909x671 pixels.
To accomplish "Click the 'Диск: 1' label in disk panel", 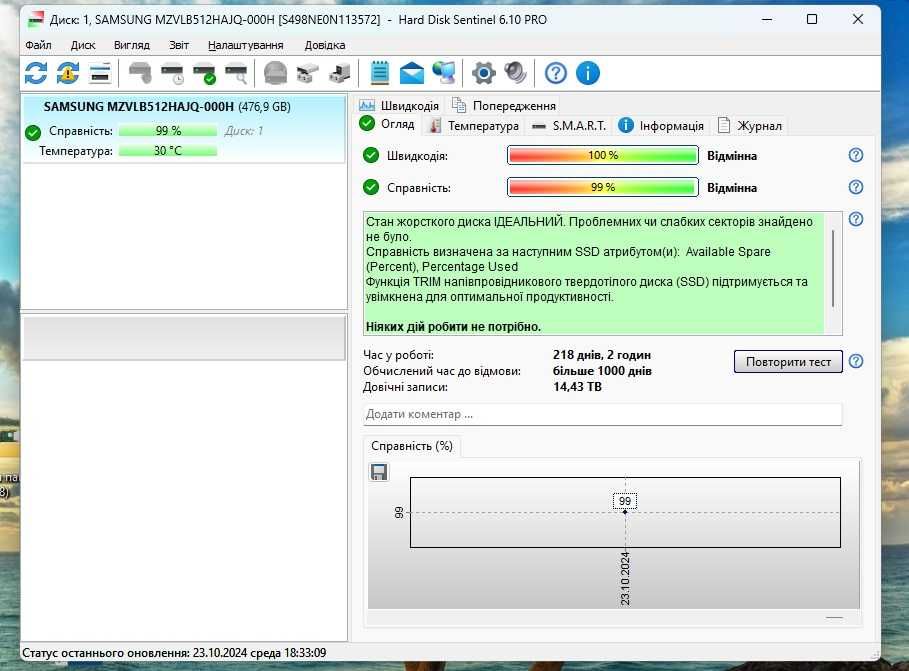I will pos(243,131).
